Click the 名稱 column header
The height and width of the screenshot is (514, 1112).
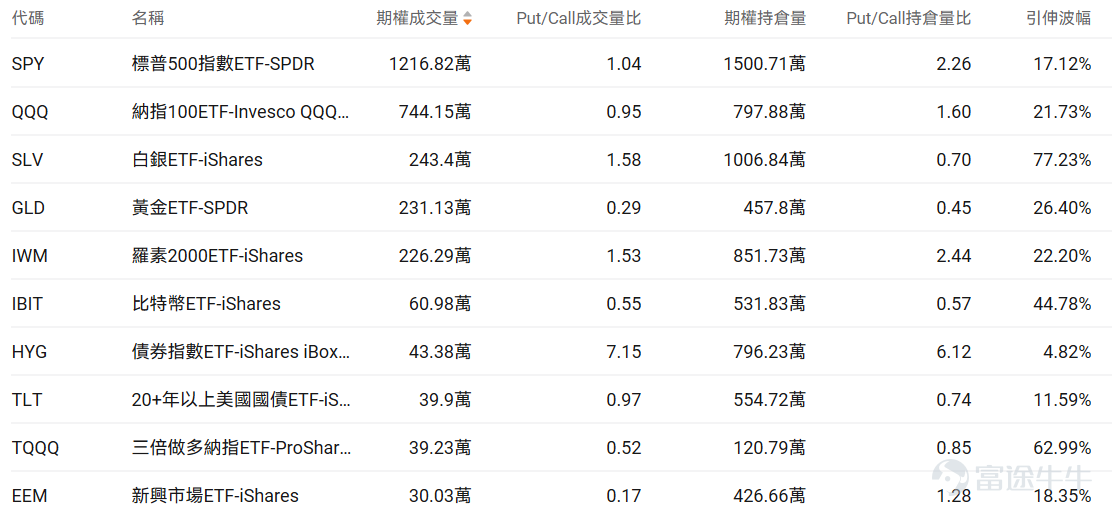pyautogui.click(x=148, y=18)
